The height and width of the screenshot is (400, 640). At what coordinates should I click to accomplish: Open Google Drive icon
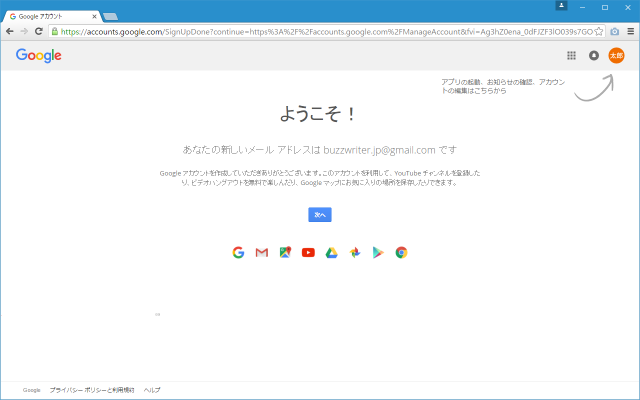(x=331, y=252)
